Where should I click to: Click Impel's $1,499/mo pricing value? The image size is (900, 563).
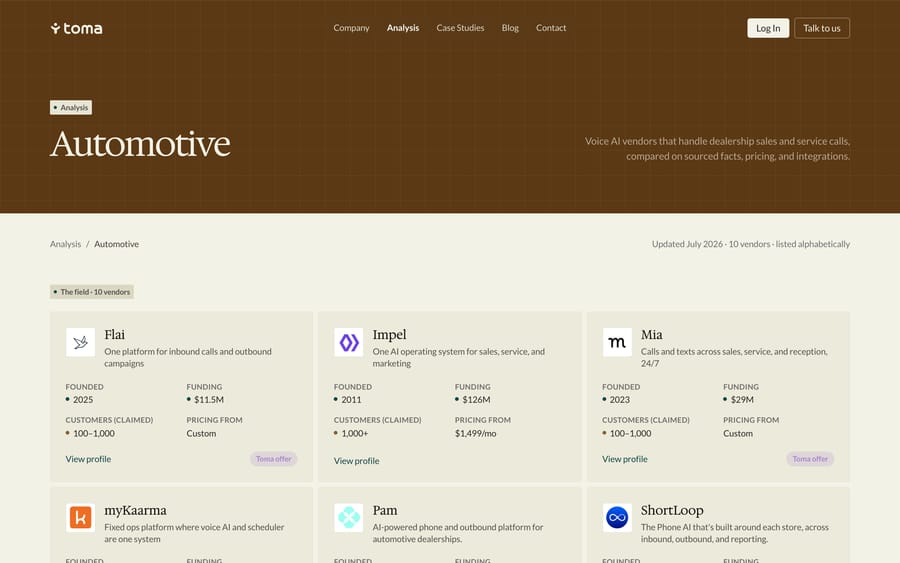(476, 433)
